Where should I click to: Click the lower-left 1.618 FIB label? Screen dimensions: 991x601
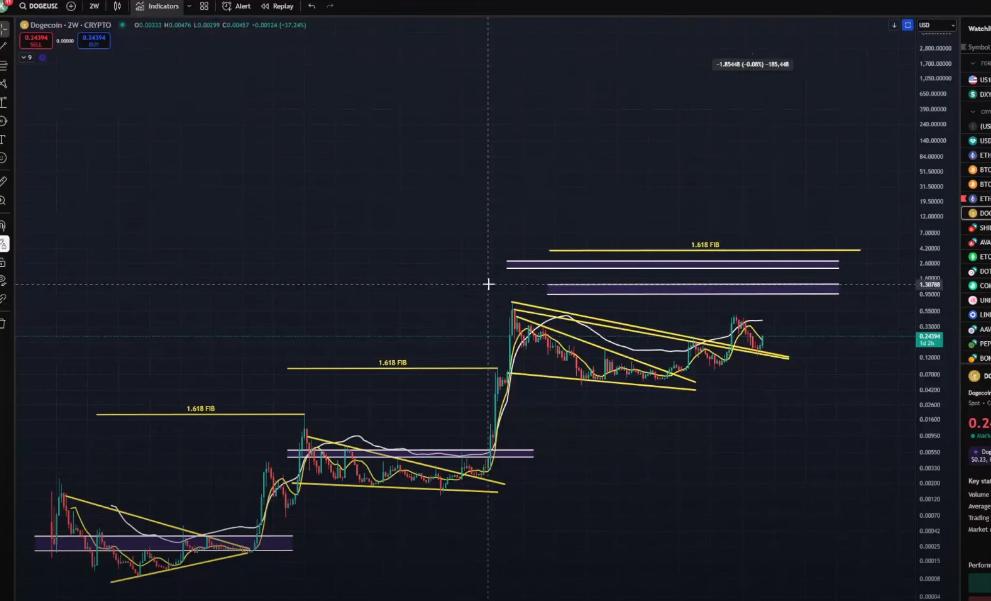(200, 409)
